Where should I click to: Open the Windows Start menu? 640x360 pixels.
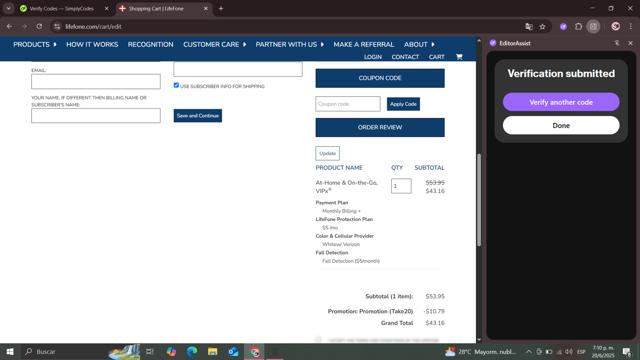[10, 351]
